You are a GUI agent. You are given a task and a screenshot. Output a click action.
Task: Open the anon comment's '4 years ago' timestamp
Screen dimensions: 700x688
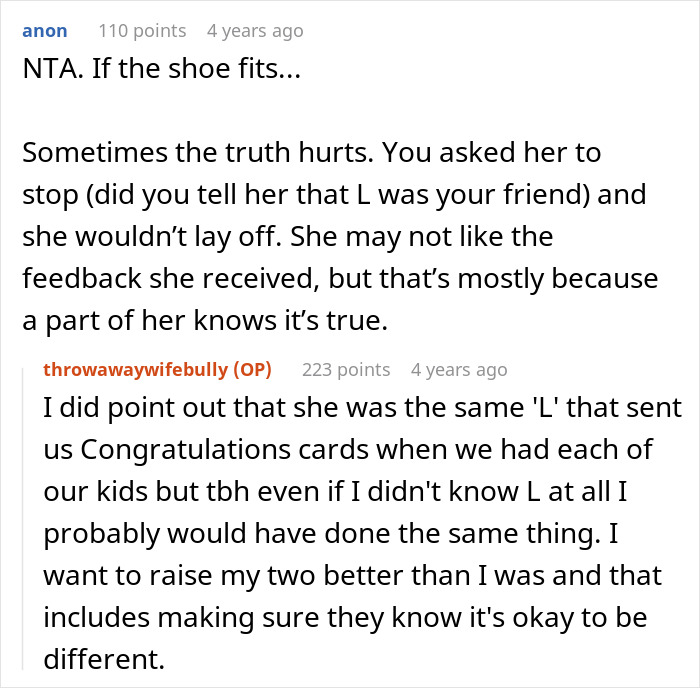[x=254, y=31]
